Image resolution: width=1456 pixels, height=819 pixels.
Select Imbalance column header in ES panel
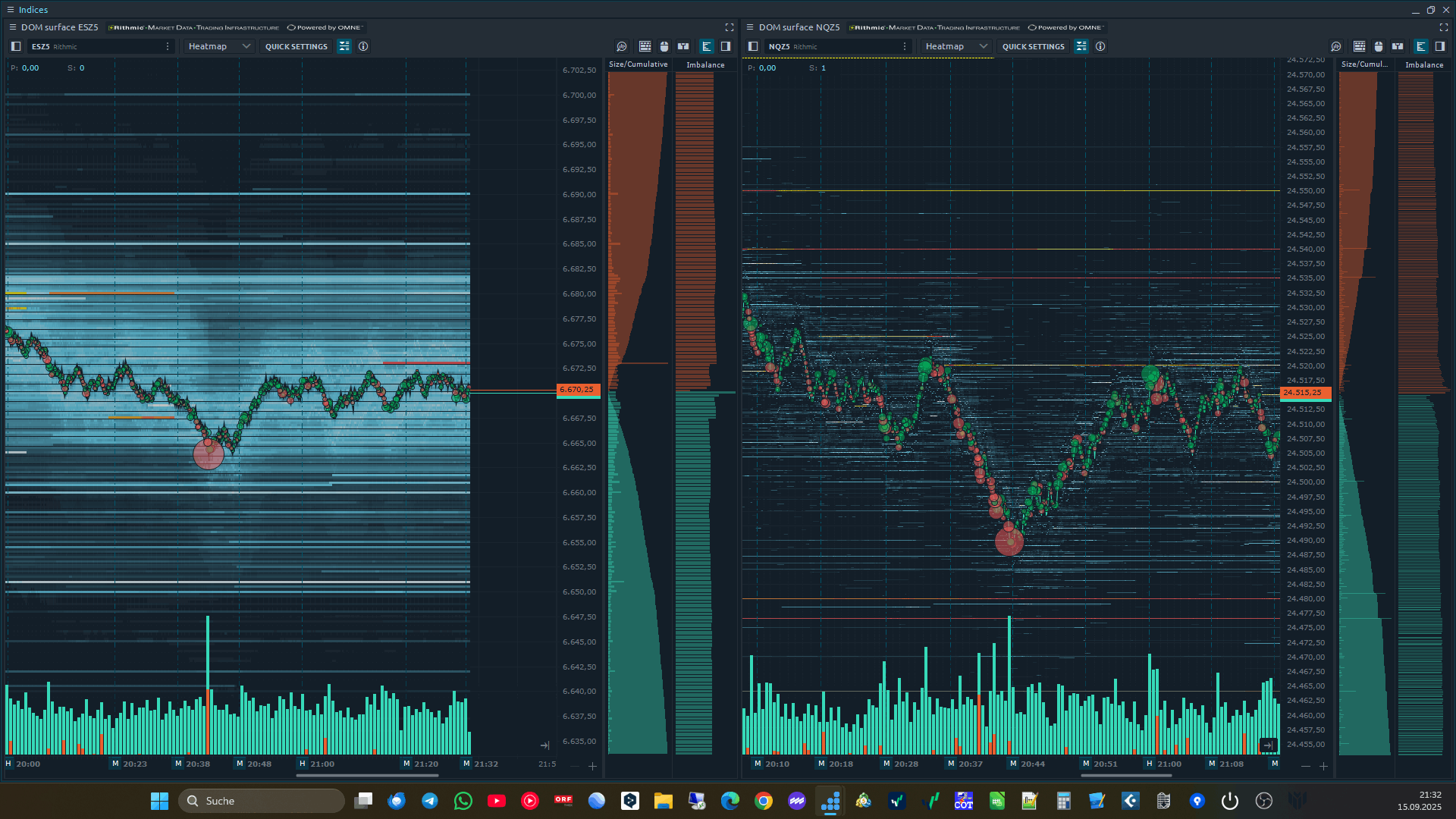(705, 65)
